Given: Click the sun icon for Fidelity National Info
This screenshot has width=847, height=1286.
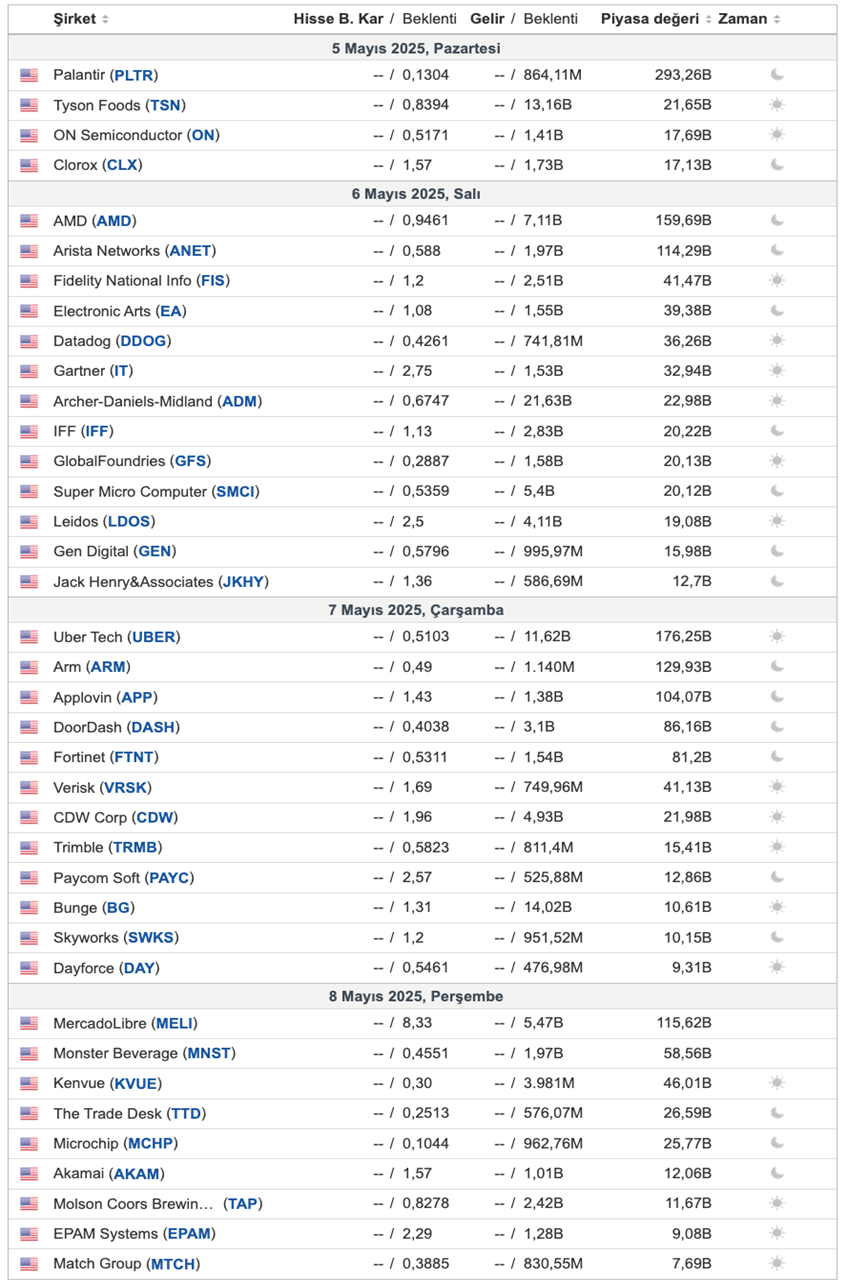Looking at the screenshot, I should tap(777, 281).
